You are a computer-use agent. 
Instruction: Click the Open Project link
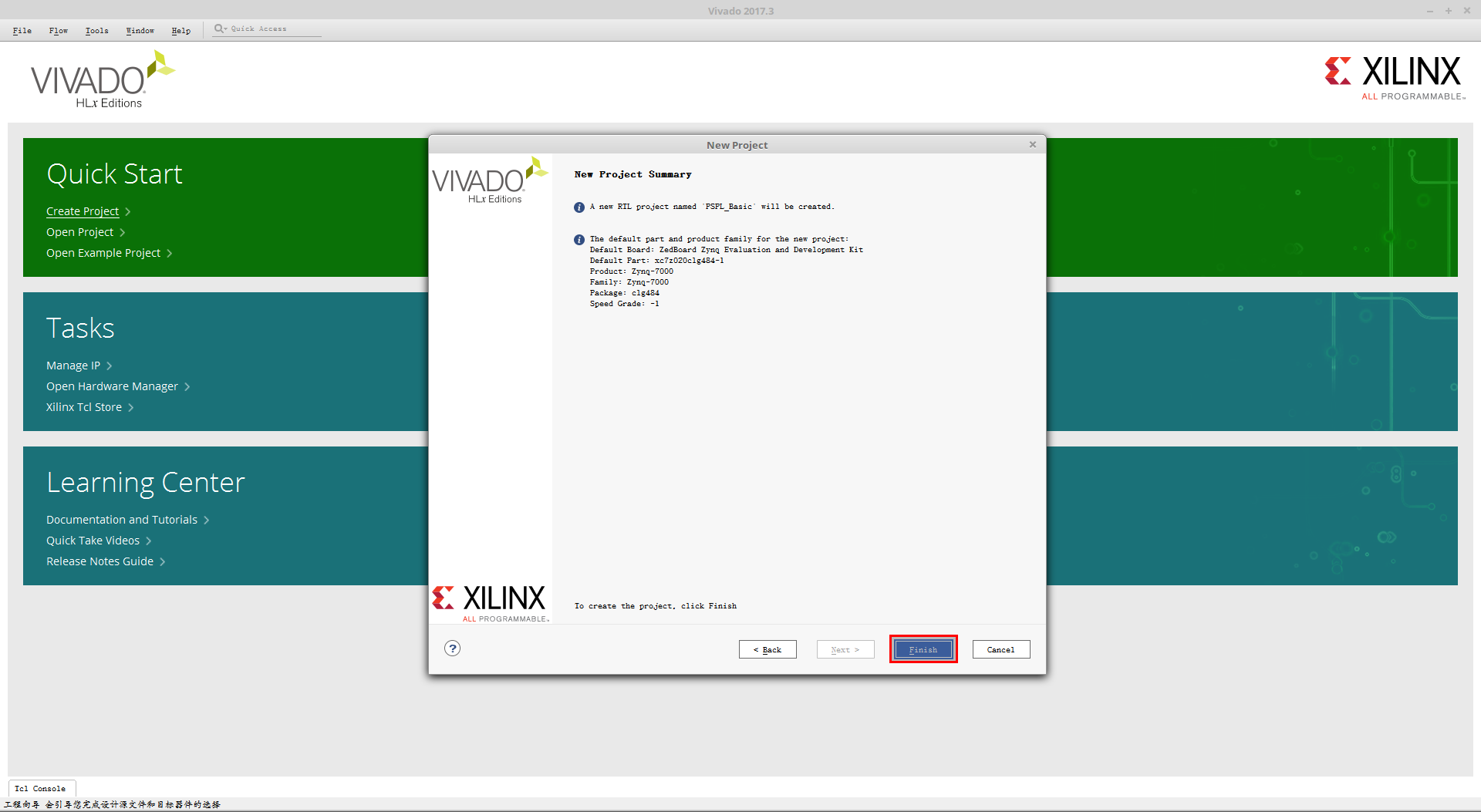tap(79, 232)
